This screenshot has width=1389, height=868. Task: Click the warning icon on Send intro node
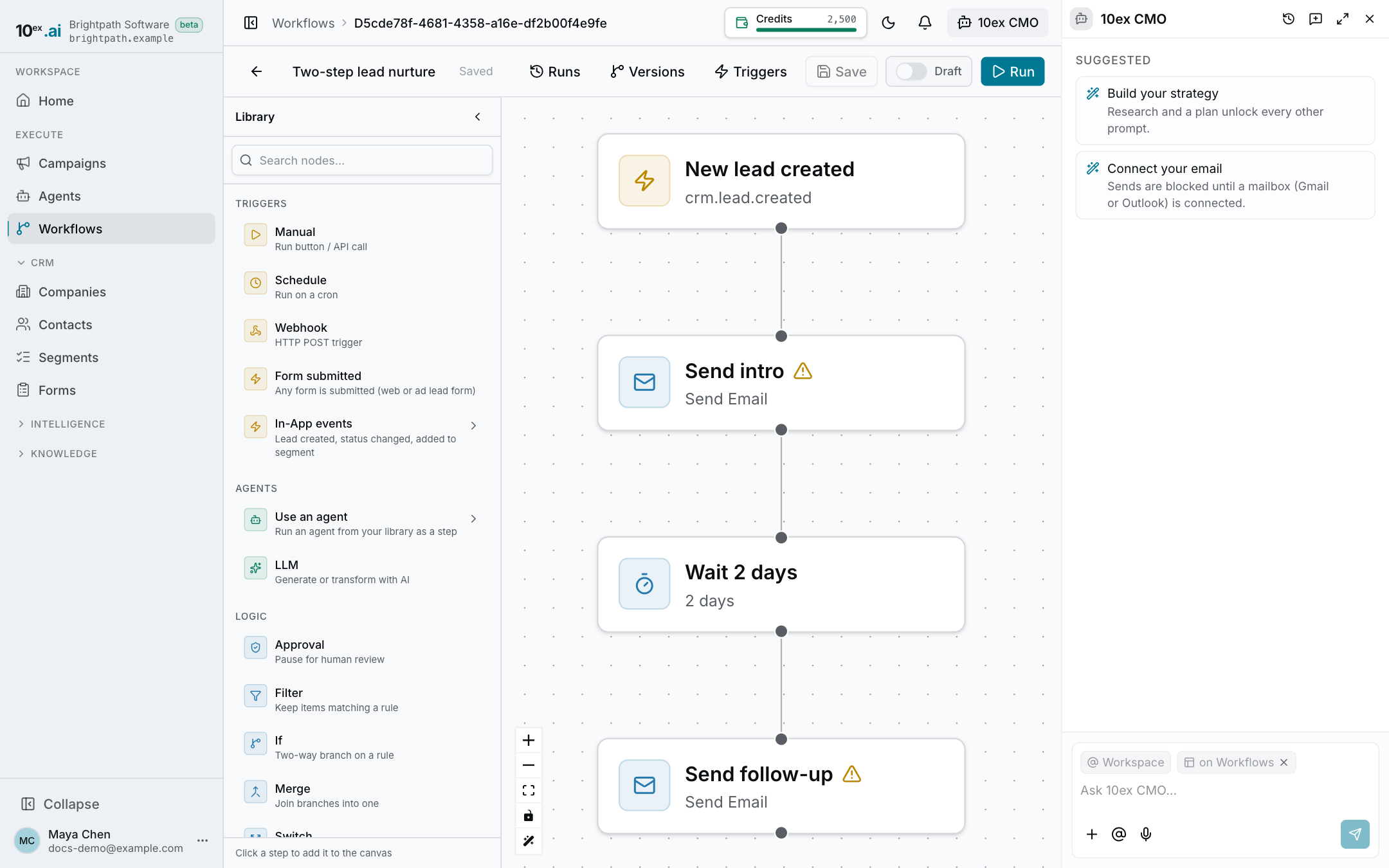coord(803,371)
